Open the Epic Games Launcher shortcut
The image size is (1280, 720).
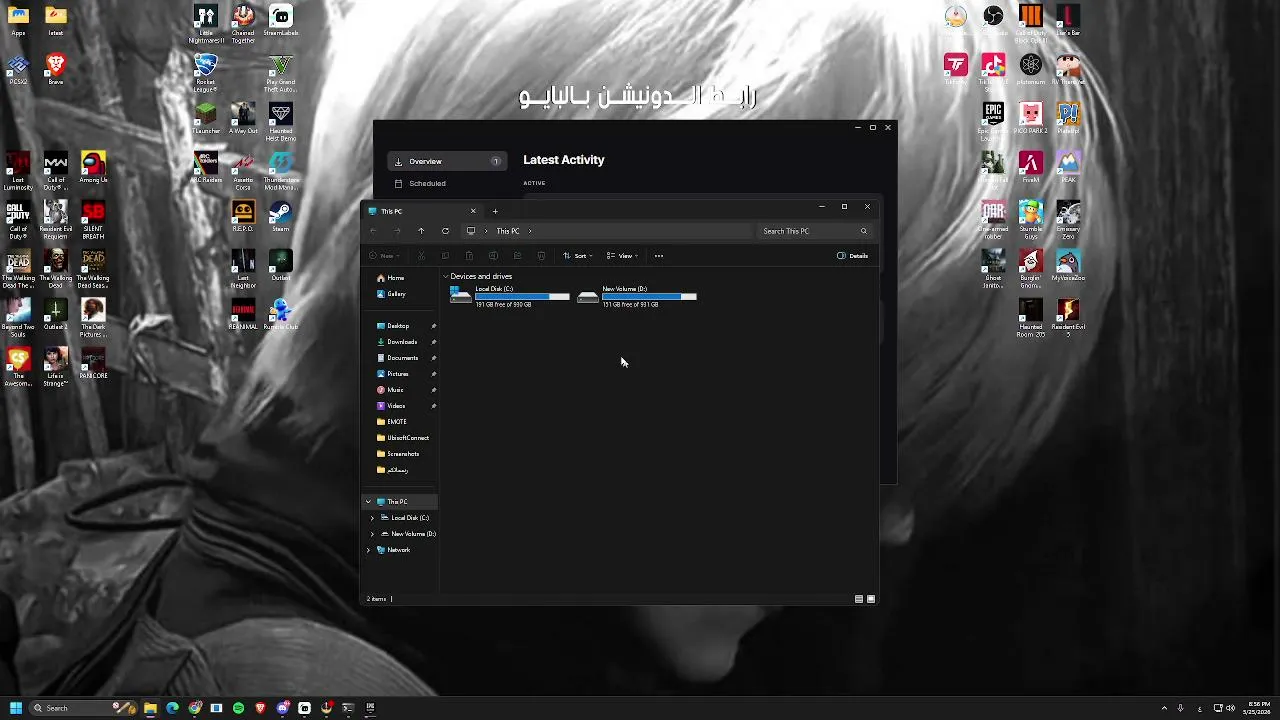tap(993, 122)
